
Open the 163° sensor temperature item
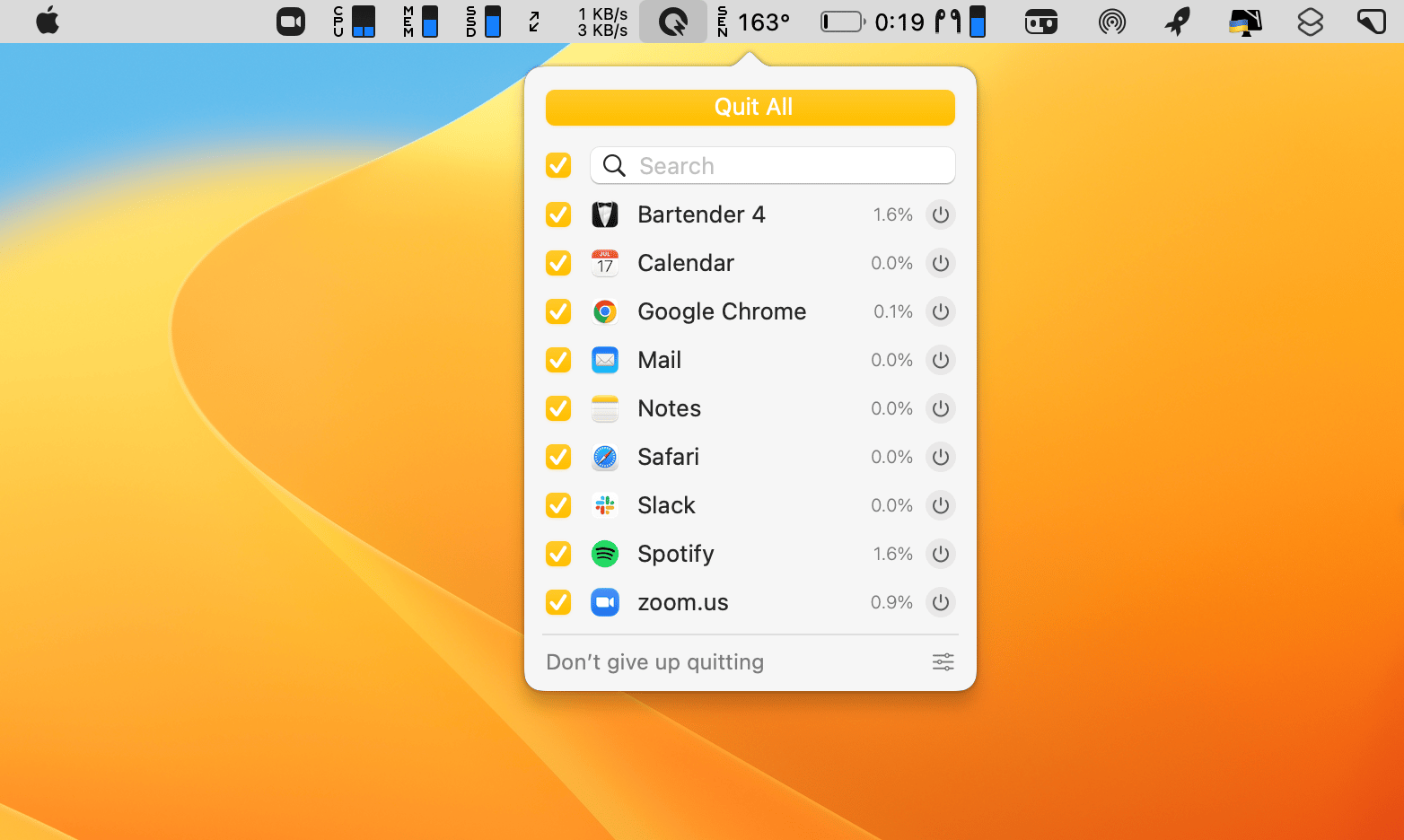(x=753, y=22)
